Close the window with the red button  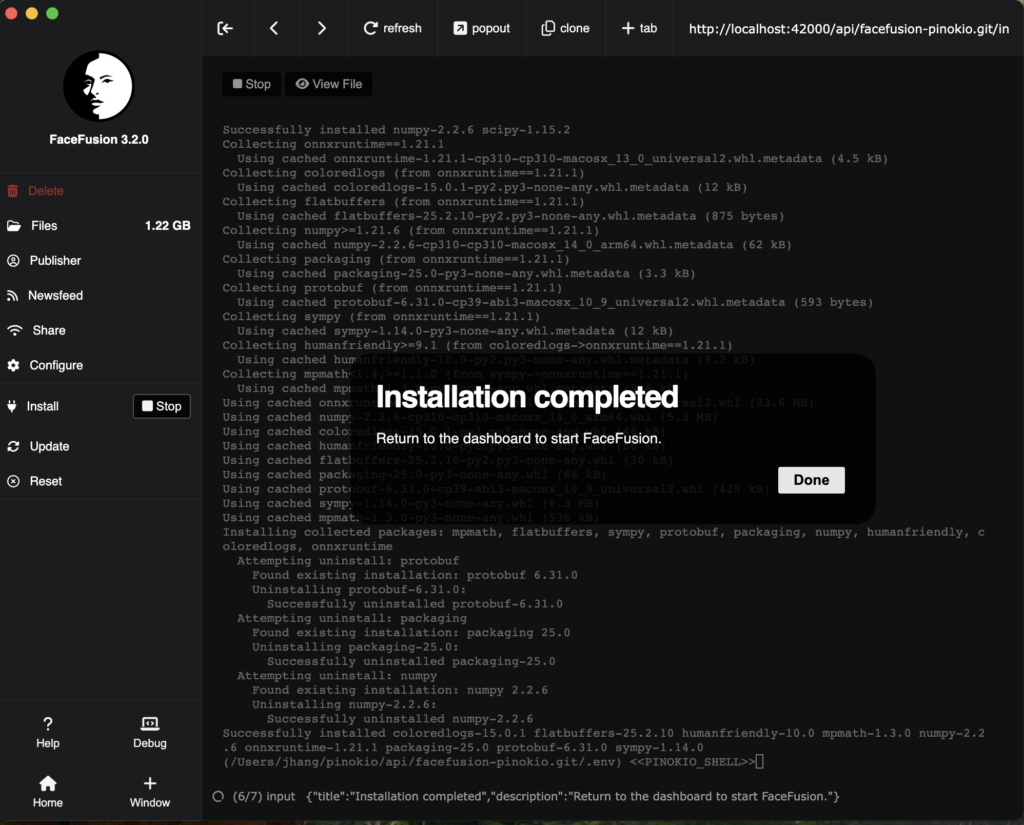[11, 14]
